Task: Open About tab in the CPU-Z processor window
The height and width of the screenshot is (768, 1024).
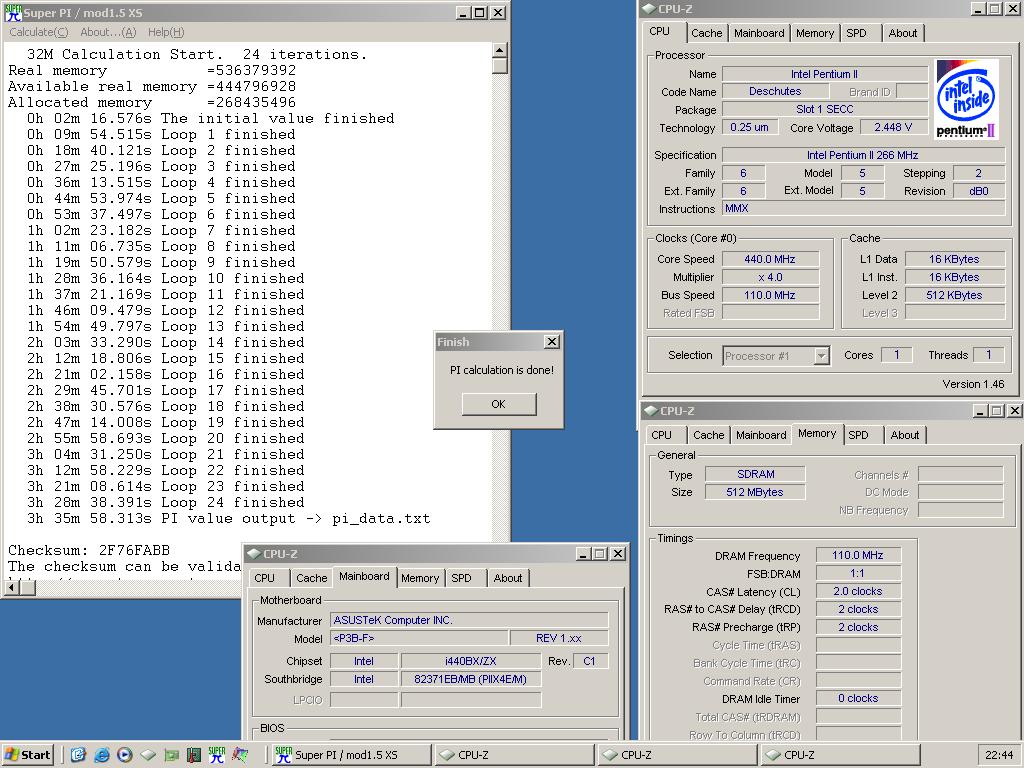Action: 903,33
